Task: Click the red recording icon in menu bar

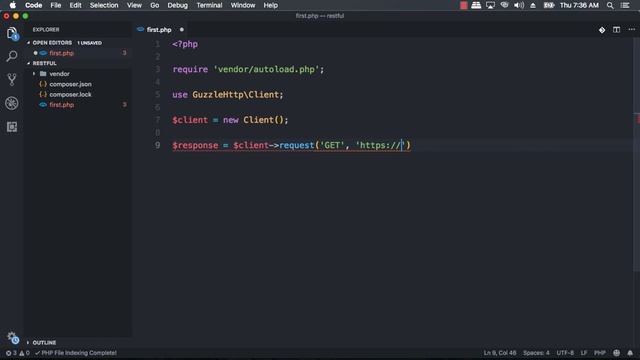Action: [464, 5]
